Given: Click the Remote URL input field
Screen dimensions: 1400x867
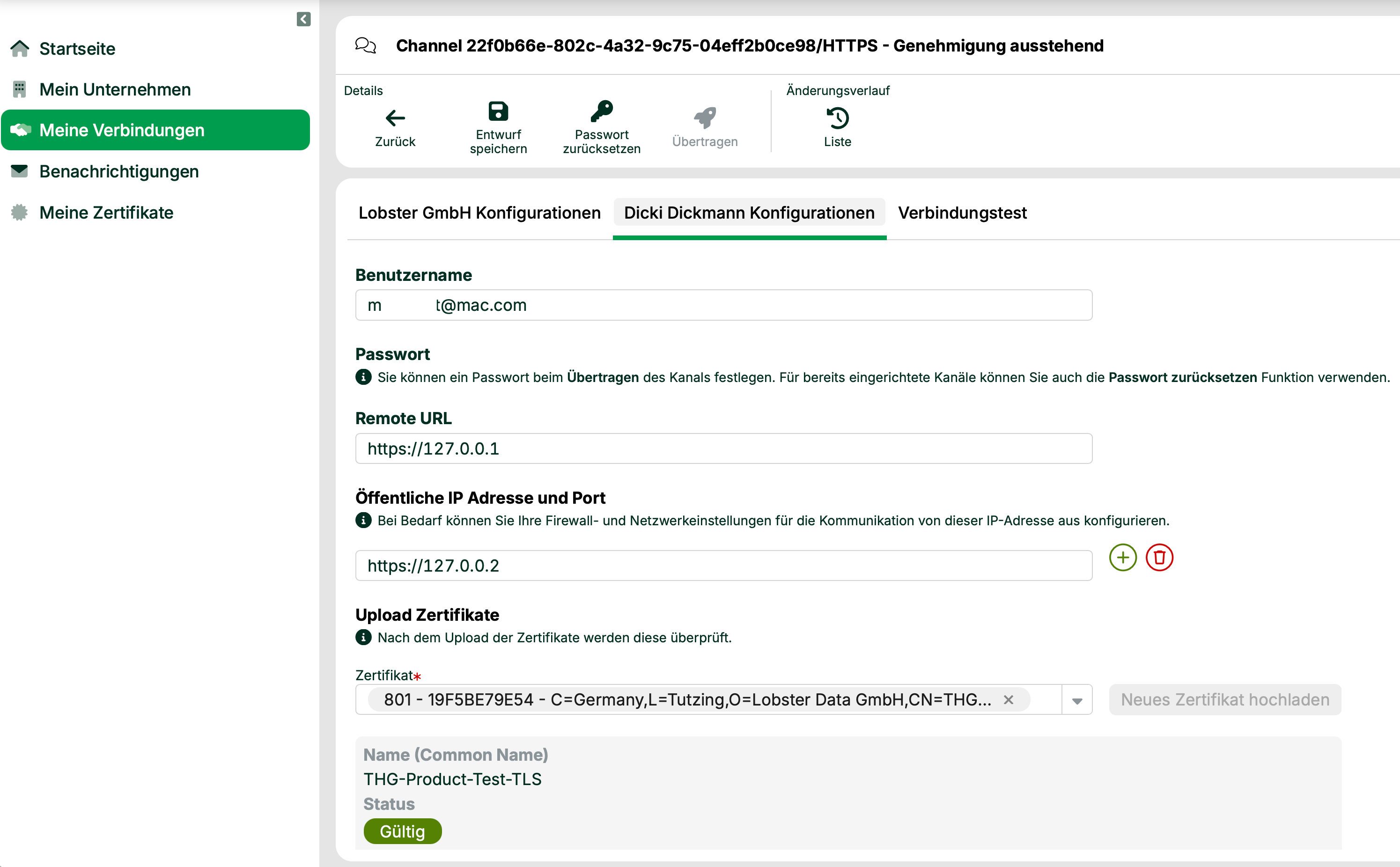Looking at the screenshot, I should pos(724,448).
